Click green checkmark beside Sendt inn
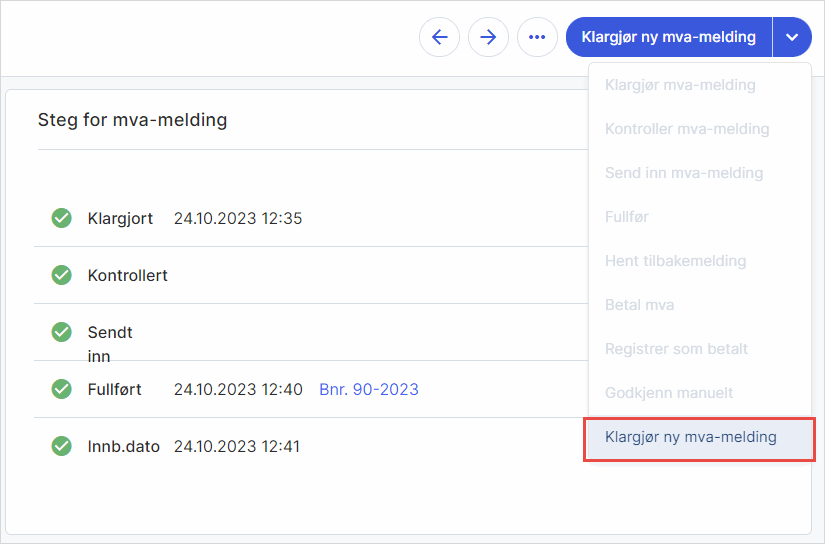This screenshot has height=544, width=825. click(62, 332)
